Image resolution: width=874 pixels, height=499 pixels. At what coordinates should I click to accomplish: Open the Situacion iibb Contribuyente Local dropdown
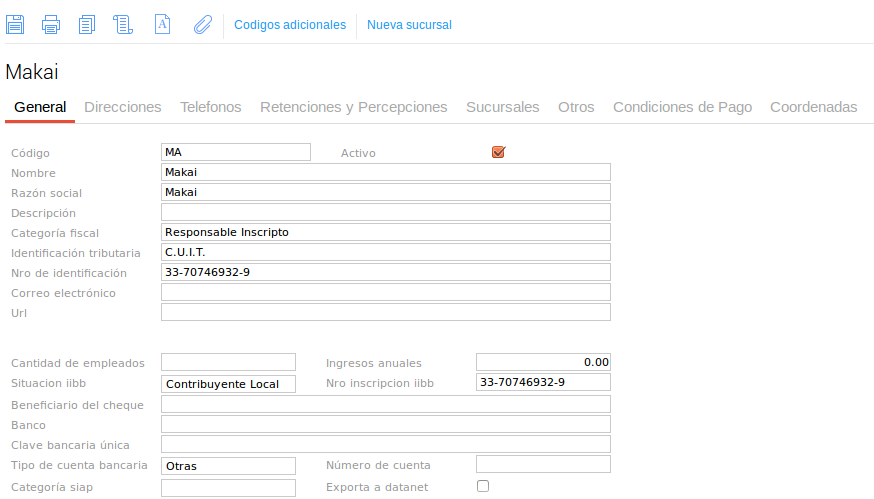pyautogui.click(x=229, y=384)
